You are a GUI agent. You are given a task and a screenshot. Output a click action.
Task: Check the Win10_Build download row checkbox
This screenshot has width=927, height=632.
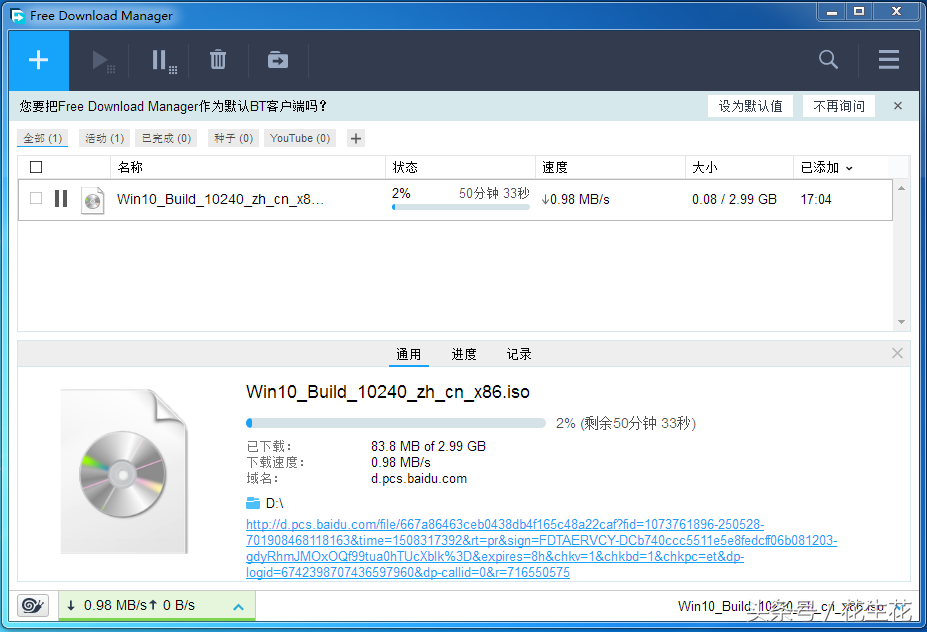[36, 198]
